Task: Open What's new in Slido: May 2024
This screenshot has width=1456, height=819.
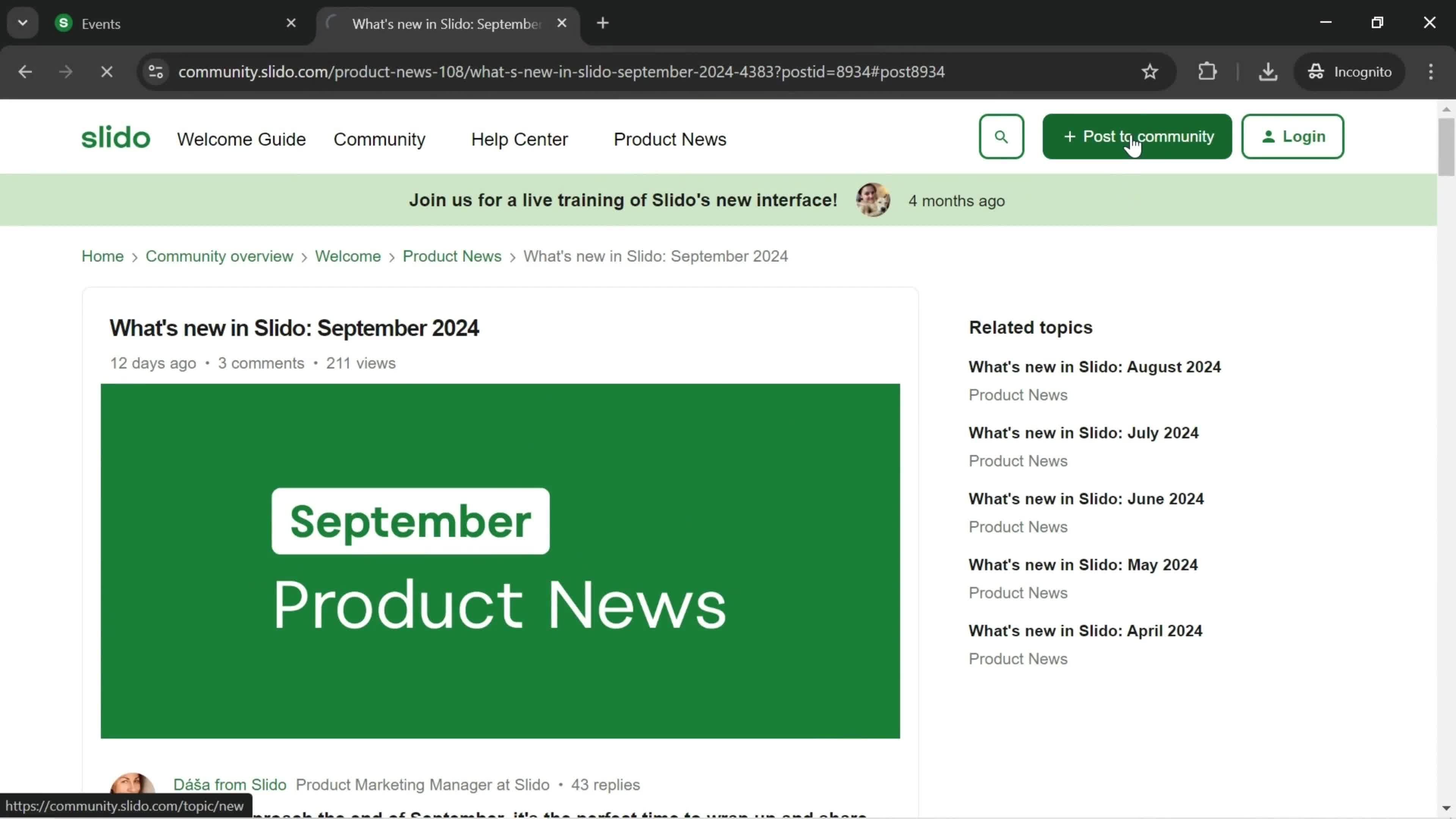Action: 1083,565
